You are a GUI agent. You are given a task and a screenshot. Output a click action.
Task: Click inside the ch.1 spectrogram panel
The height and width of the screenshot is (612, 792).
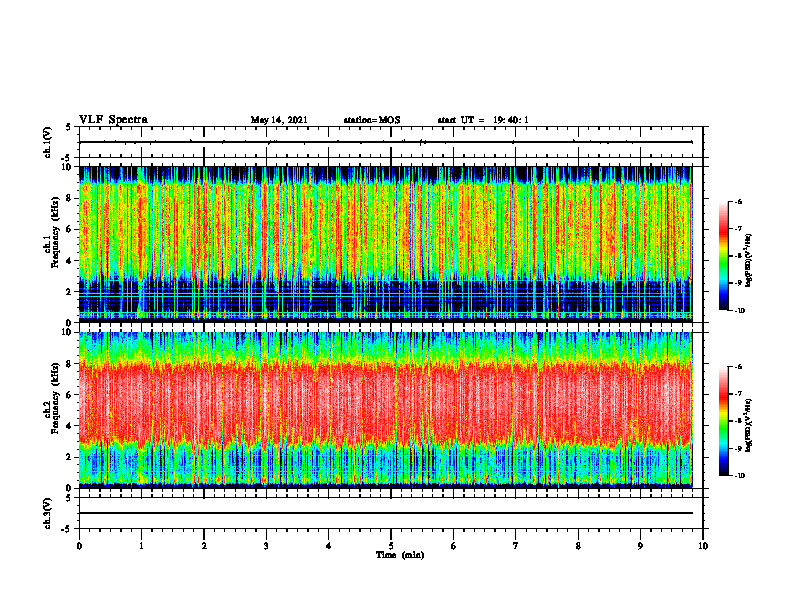click(x=386, y=244)
